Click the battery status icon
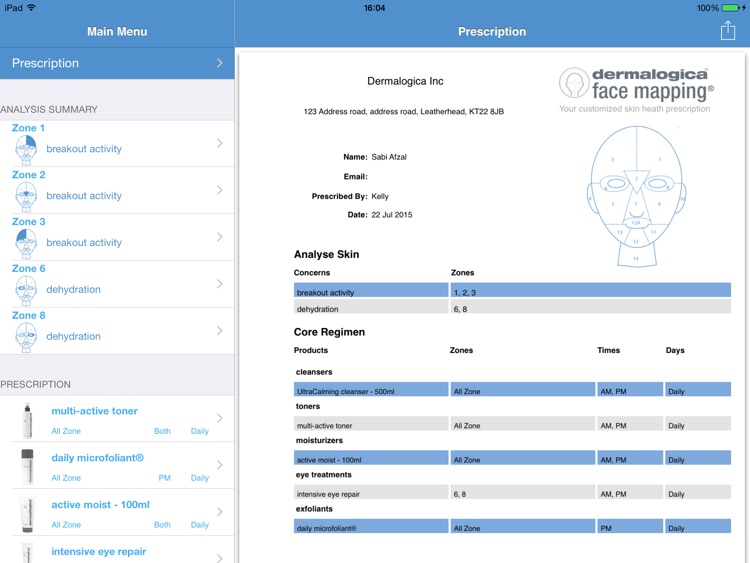The image size is (750, 563). point(730,8)
